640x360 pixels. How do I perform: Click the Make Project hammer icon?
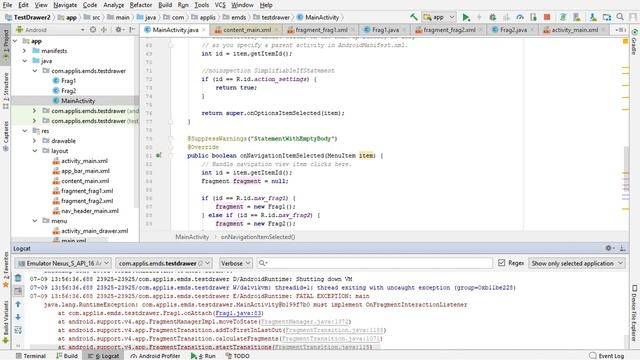pyautogui.click(x=413, y=17)
